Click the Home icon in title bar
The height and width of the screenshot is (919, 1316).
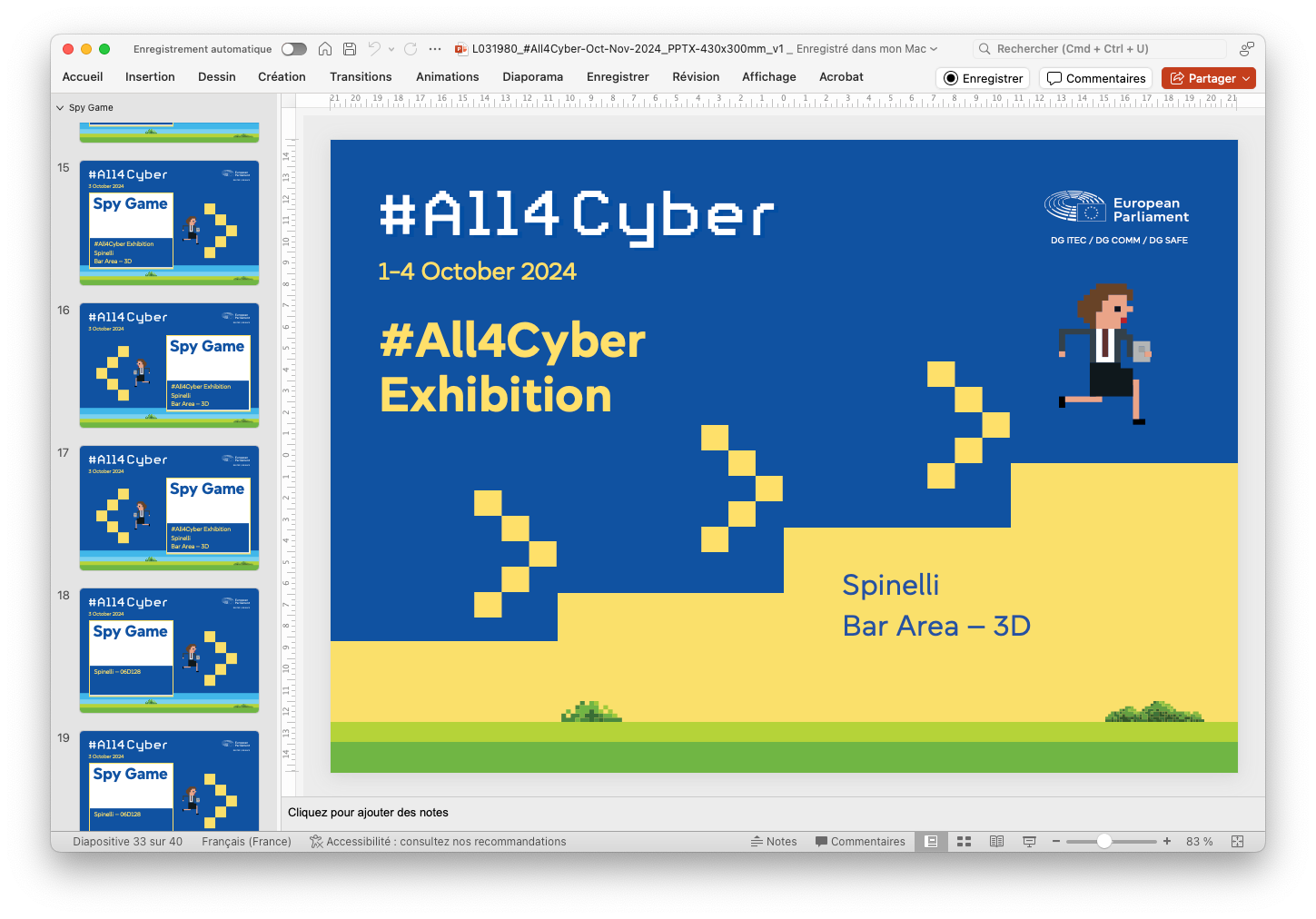pos(325,49)
